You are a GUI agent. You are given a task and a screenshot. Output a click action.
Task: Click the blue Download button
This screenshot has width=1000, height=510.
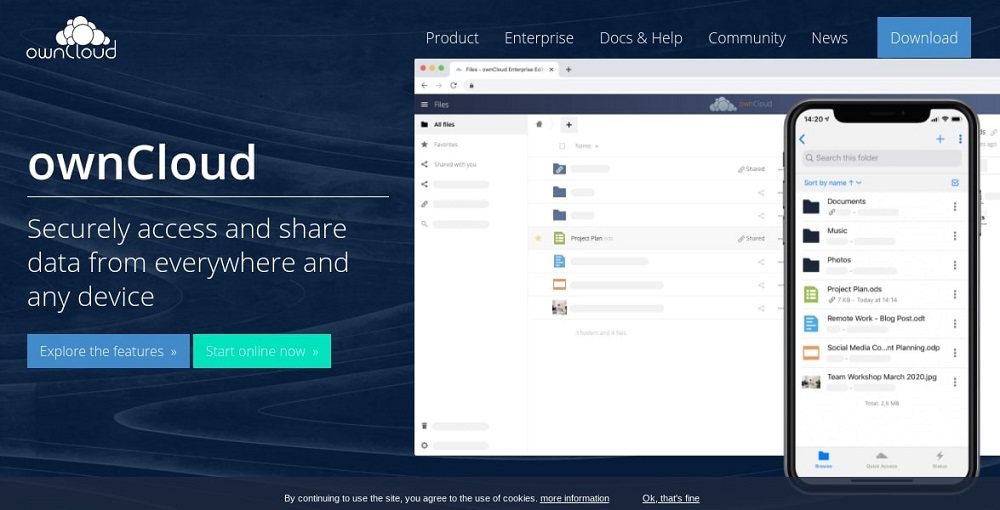[924, 38]
